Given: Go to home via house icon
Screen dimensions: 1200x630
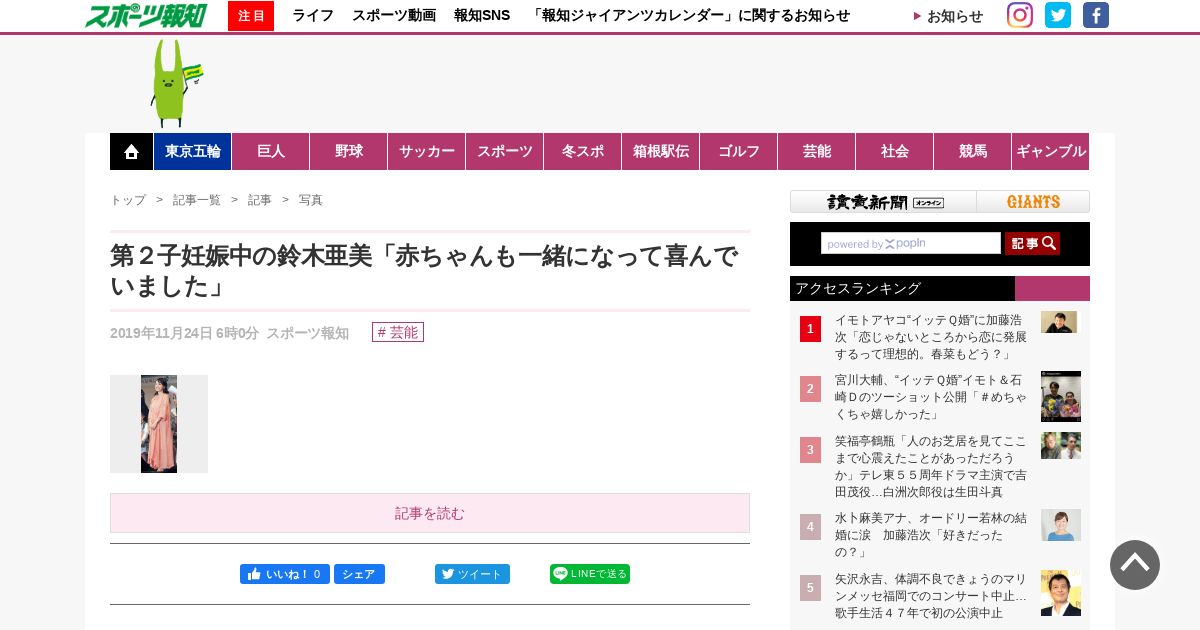Looking at the screenshot, I should [x=131, y=152].
